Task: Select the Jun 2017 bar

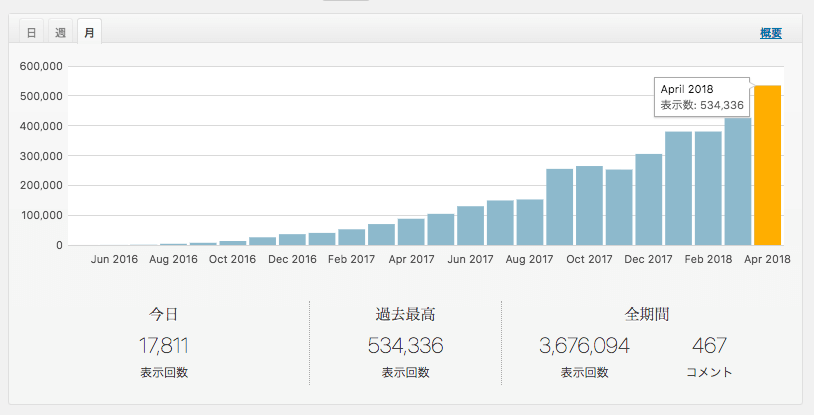Action: [x=470, y=225]
